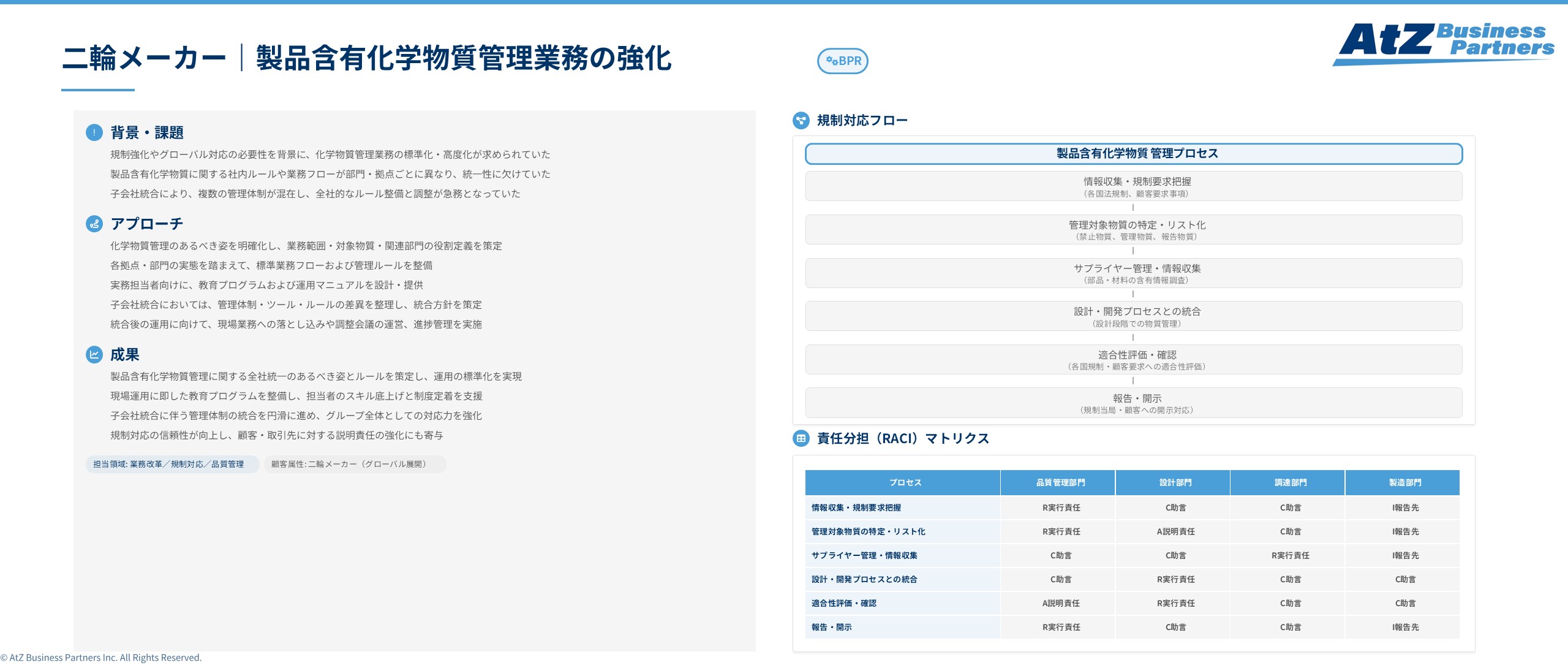Click the アプローチ section icon

(93, 223)
